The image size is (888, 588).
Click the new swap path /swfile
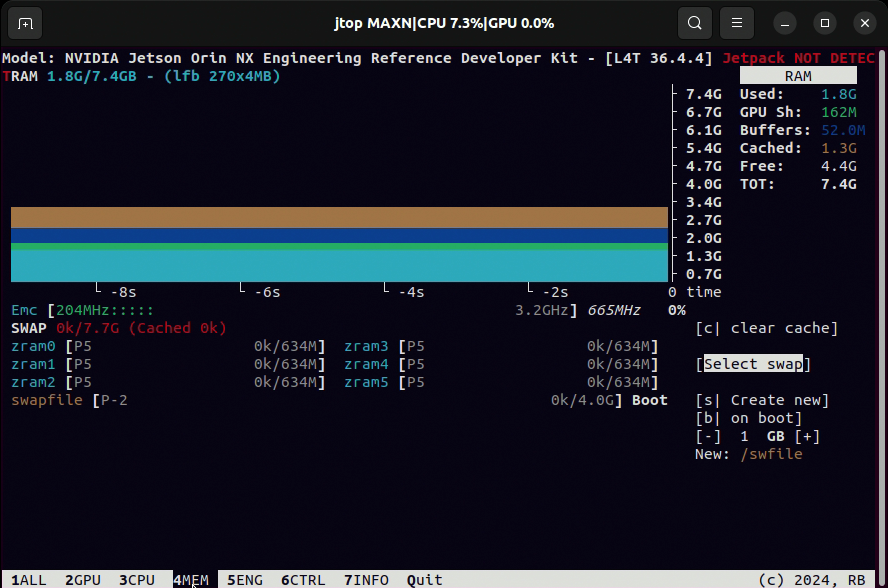pos(771,454)
